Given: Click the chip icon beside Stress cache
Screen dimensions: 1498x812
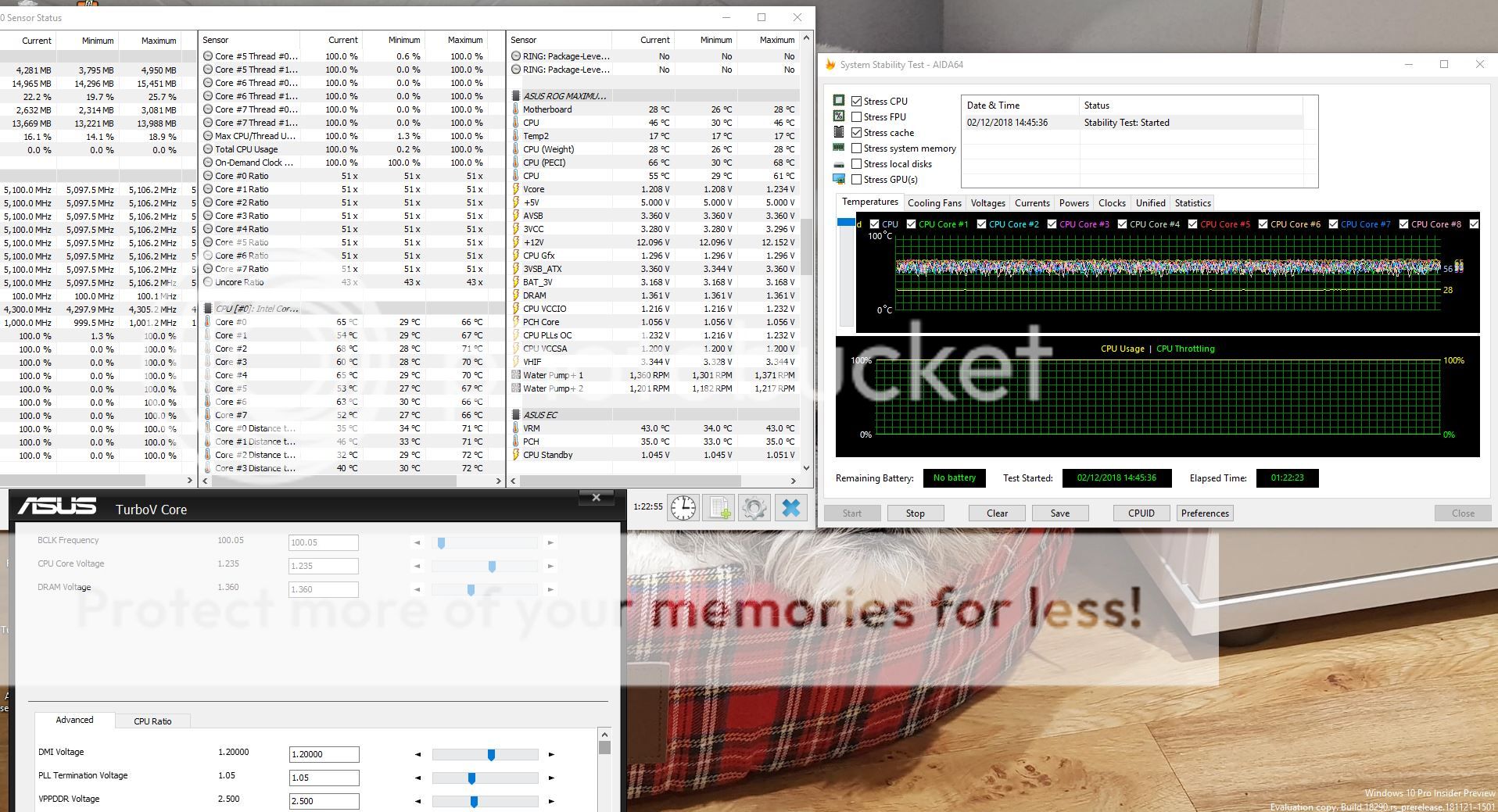Looking at the screenshot, I should click(x=839, y=132).
